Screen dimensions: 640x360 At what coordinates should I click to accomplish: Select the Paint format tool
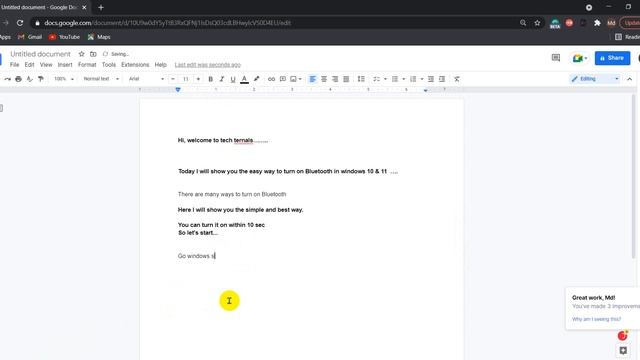click(x=40, y=79)
